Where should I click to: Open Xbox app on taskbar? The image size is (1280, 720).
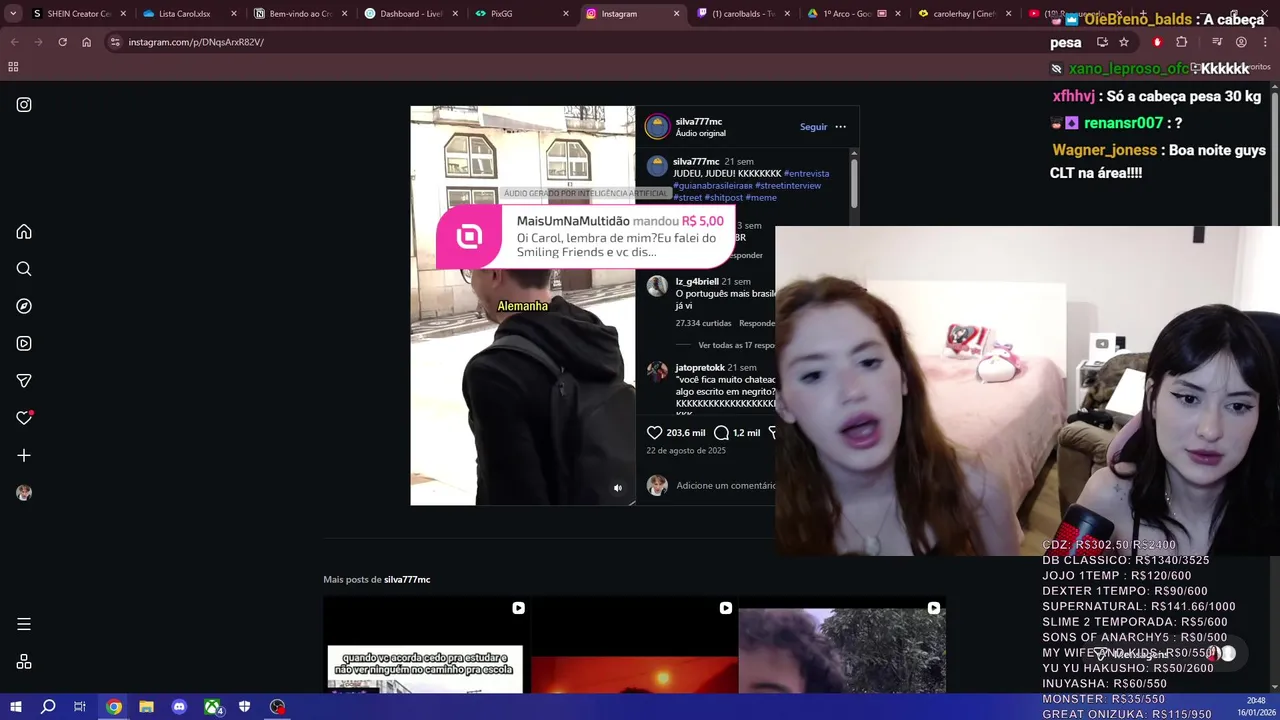point(213,707)
